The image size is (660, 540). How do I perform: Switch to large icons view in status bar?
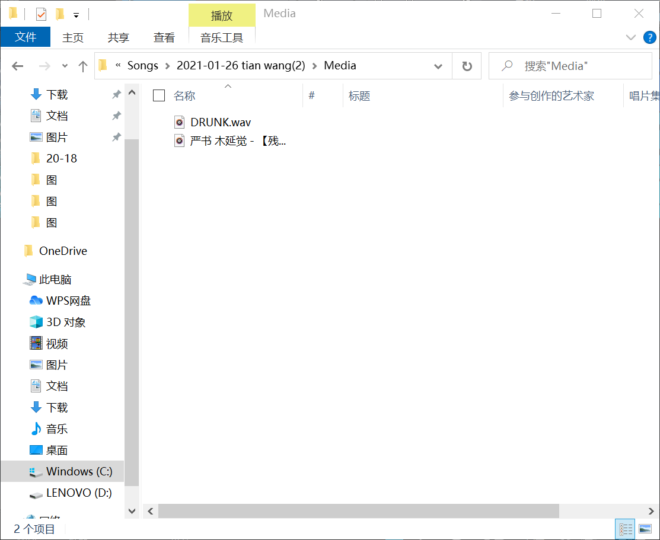tap(647, 529)
